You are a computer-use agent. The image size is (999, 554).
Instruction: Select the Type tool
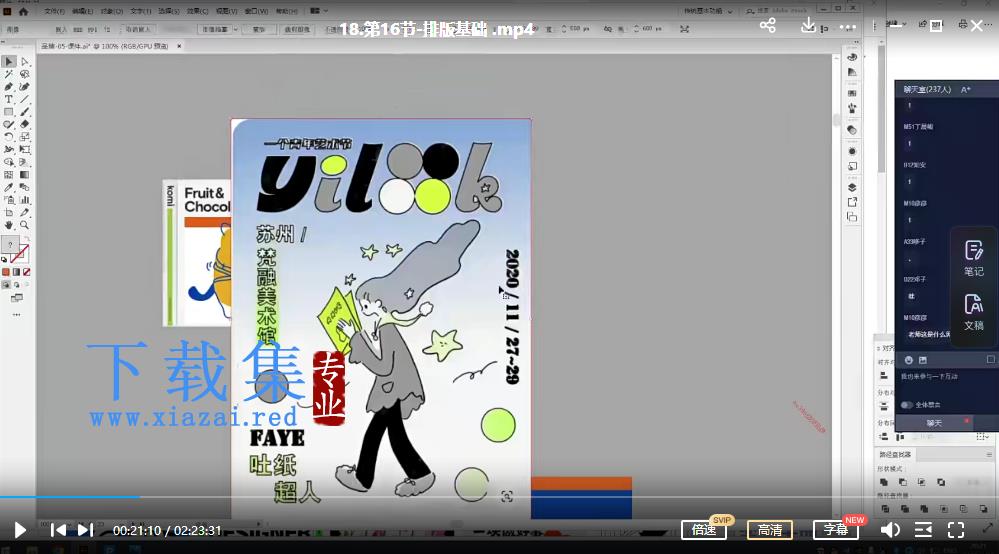coord(9,99)
